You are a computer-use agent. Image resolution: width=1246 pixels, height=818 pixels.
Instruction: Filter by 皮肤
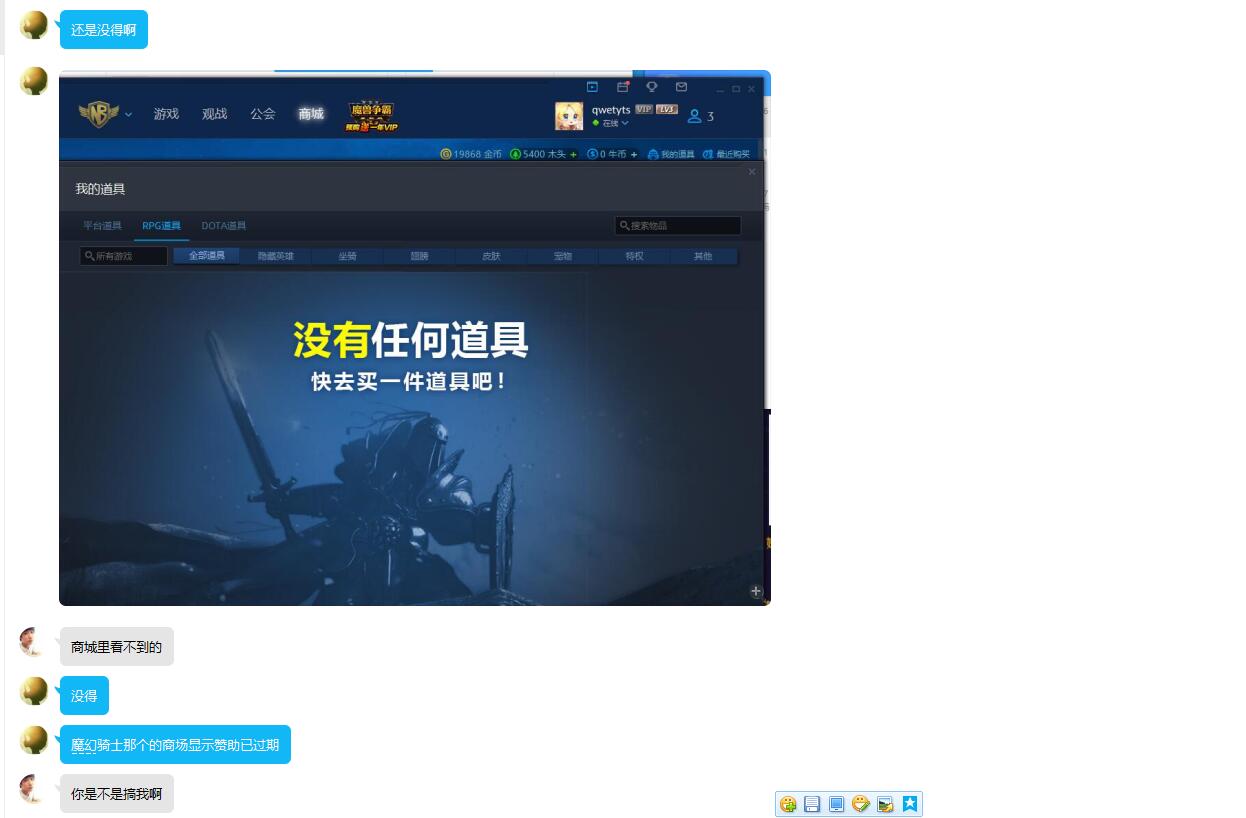pos(491,256)
